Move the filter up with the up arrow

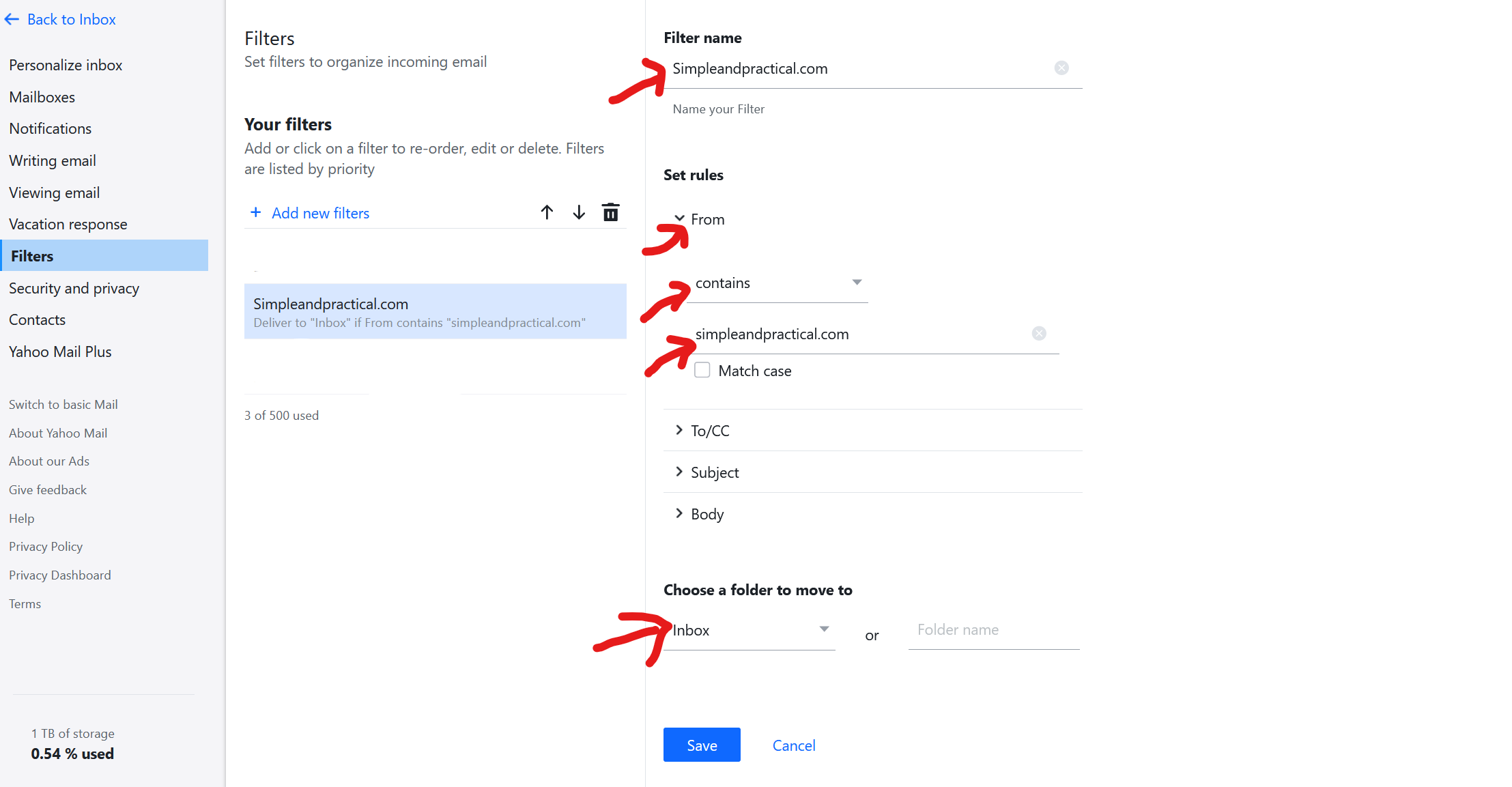(x=547, y=212)
